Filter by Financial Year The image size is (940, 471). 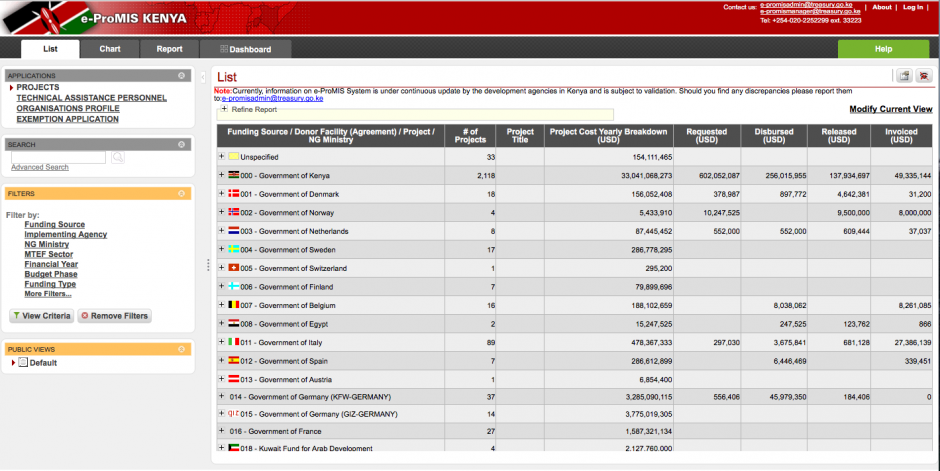pyautogui.click(x=51, y=264)
